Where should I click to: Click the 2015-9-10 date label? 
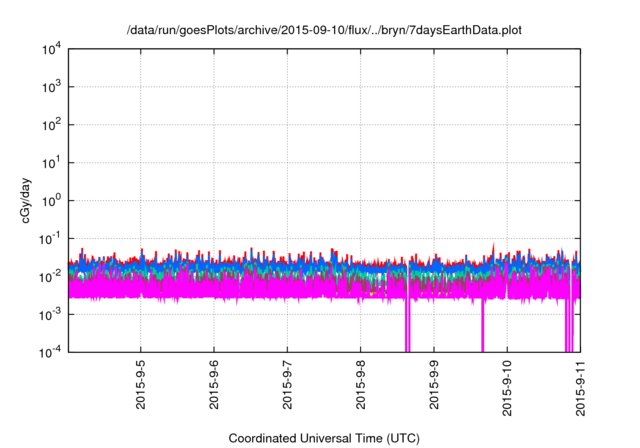(507, 388)
